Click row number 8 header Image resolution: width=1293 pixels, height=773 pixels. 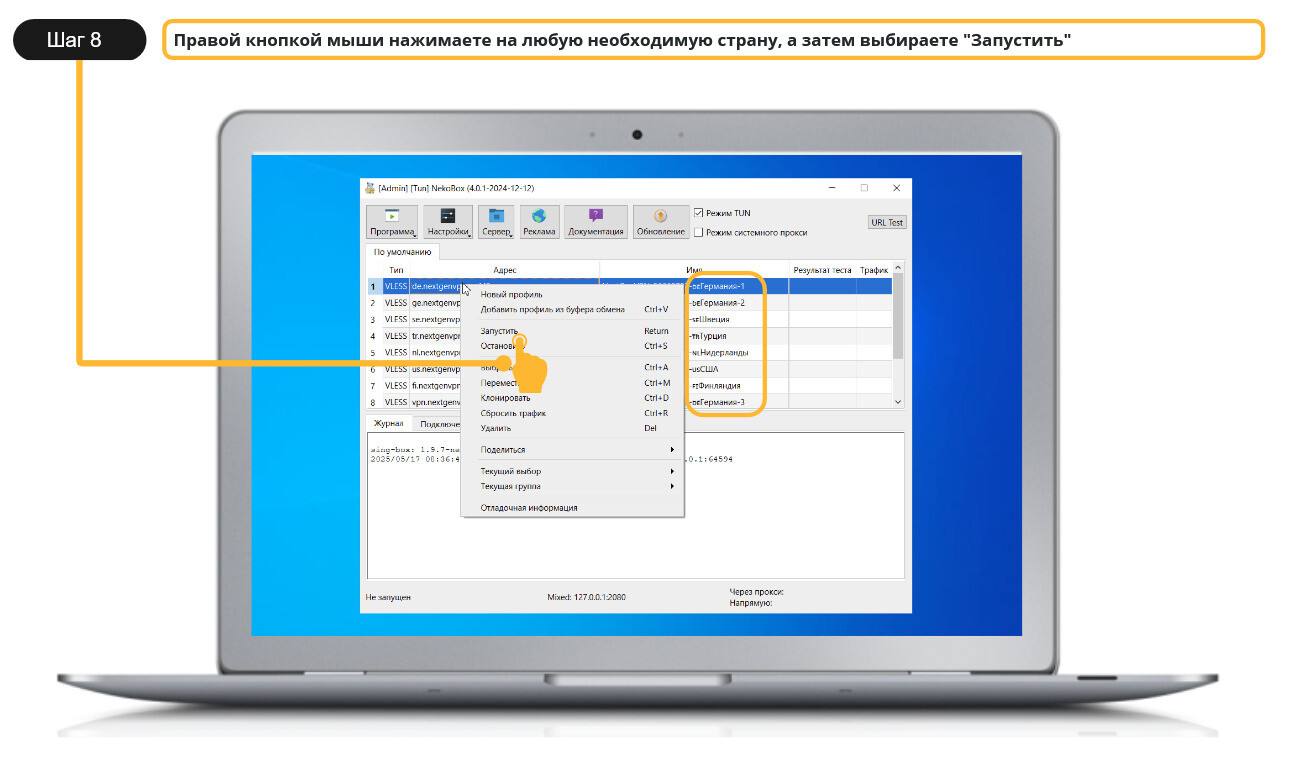pyautogui.click(x=373, y=402)
